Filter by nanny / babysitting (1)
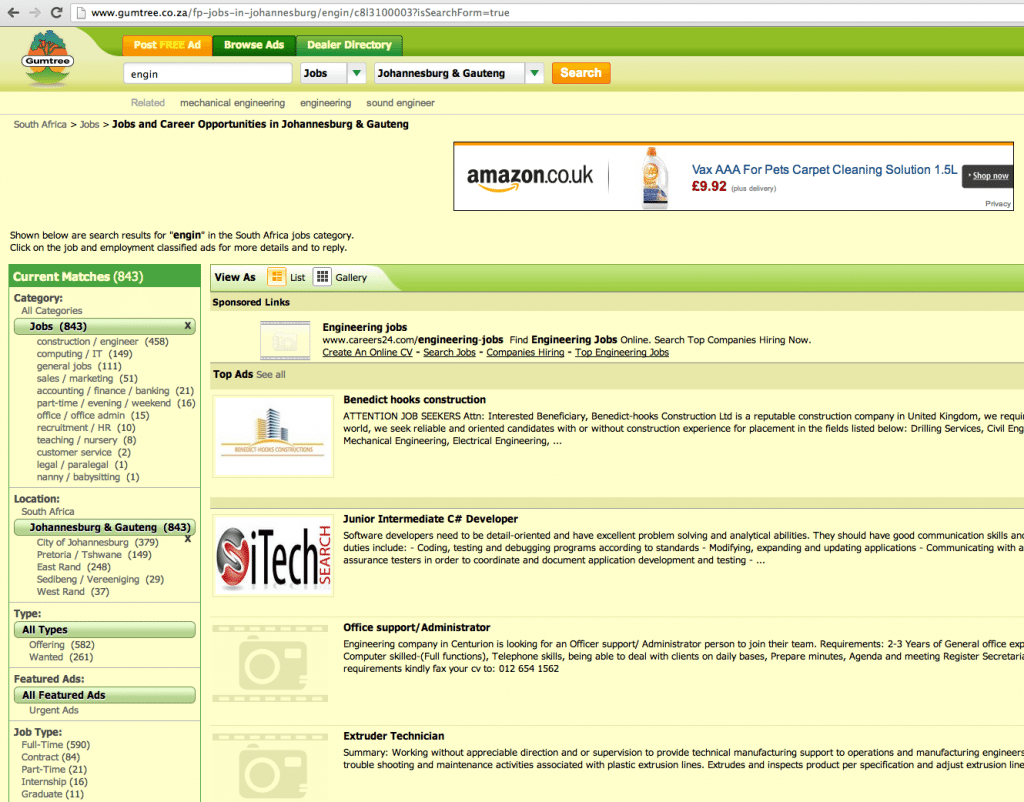Viewport: 1024px width, 802px height. [x=88, y=477]
